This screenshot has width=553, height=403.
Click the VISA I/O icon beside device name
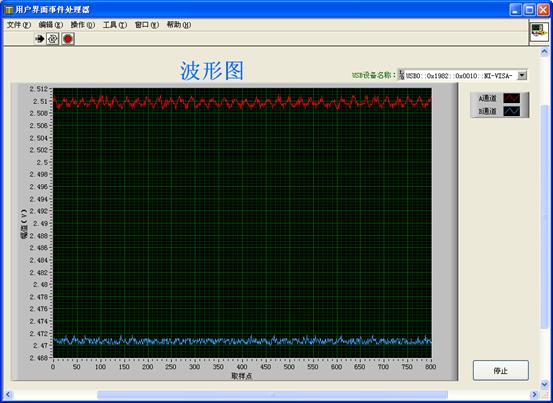tap(401, 75)
